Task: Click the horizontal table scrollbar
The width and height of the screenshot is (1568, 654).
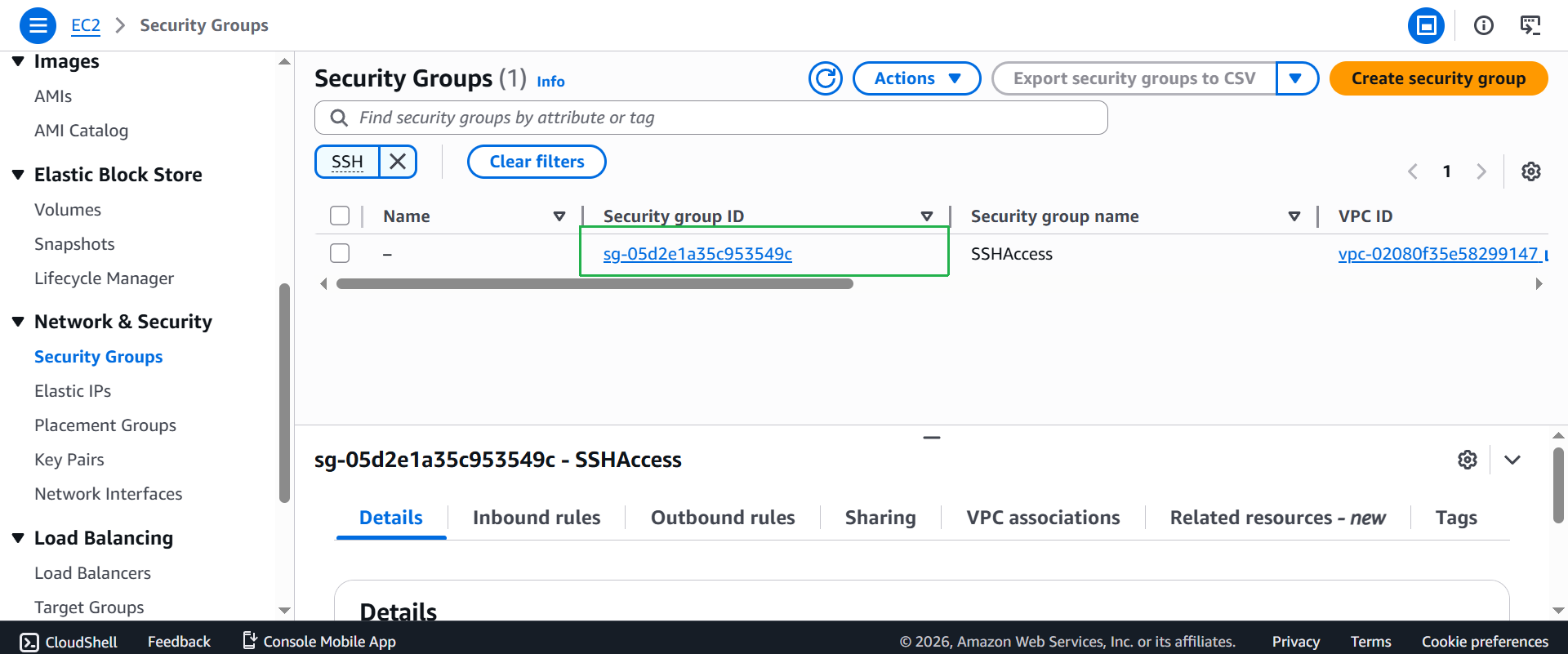Action: (x=595, y=284)
